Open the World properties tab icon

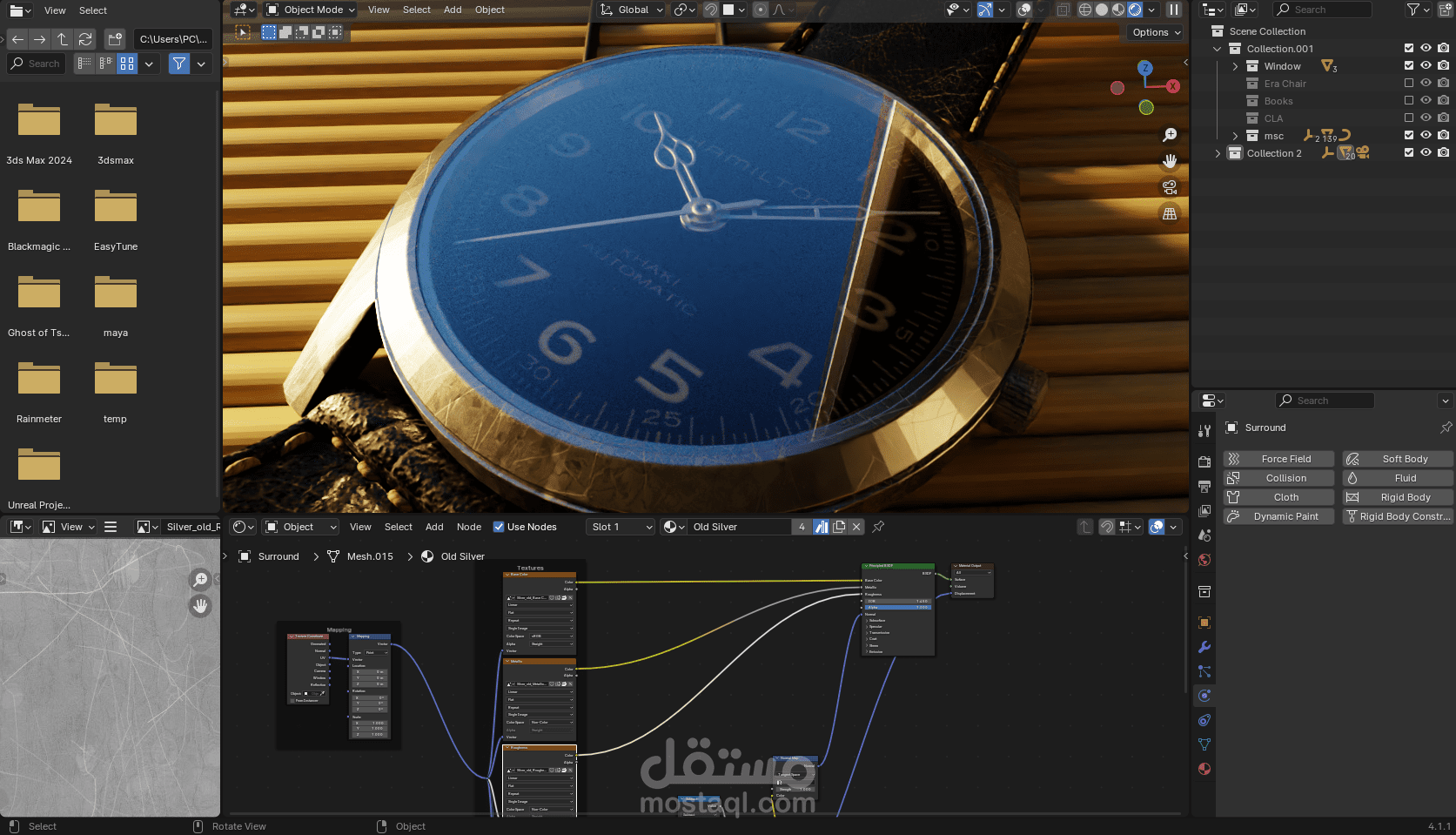(1204, 560)
